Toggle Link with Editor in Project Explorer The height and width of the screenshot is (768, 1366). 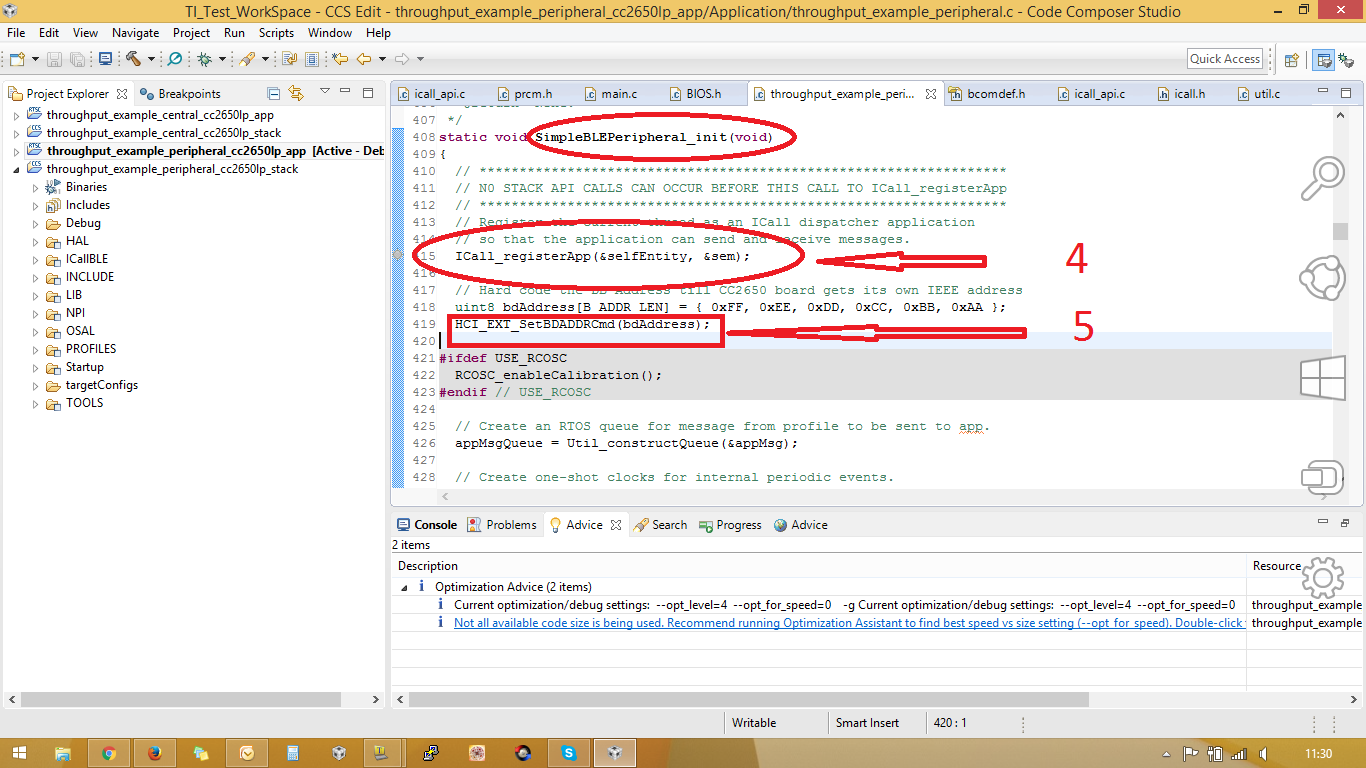(296, 93)
